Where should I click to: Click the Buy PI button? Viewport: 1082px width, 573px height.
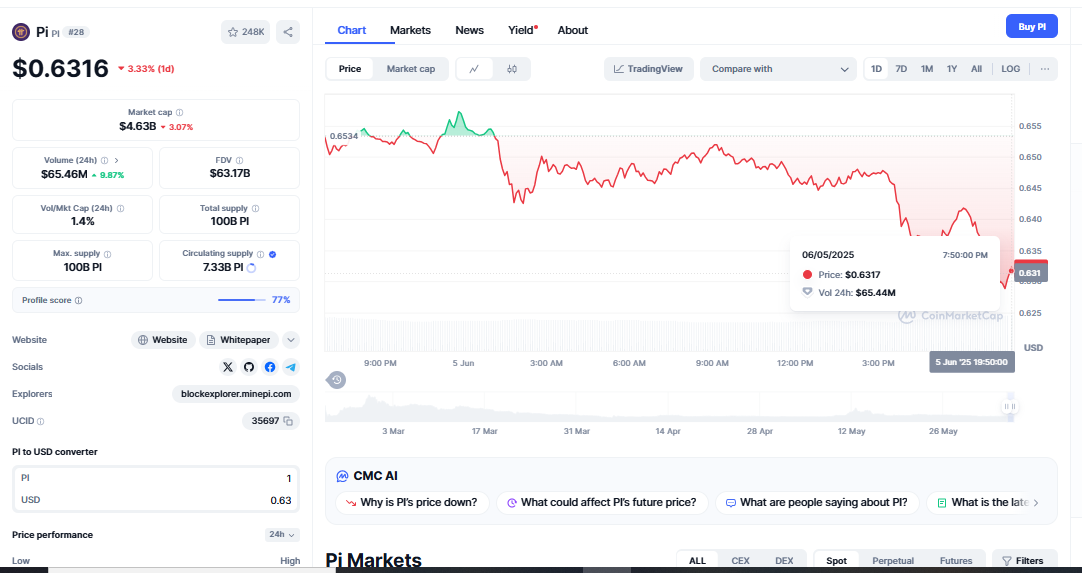click(x=1032, y=27)
